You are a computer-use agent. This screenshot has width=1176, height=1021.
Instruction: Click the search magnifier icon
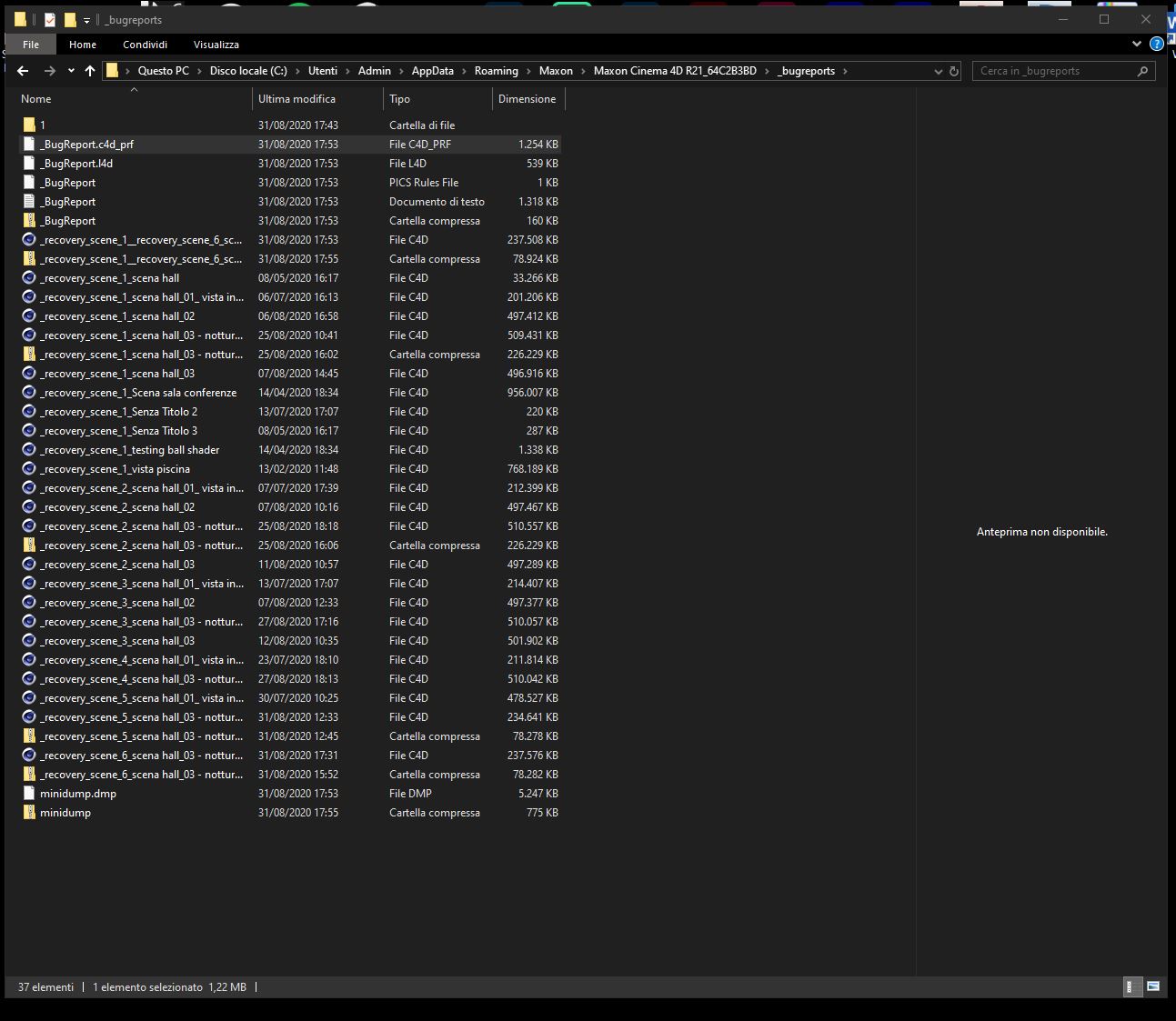point(1143,71)
